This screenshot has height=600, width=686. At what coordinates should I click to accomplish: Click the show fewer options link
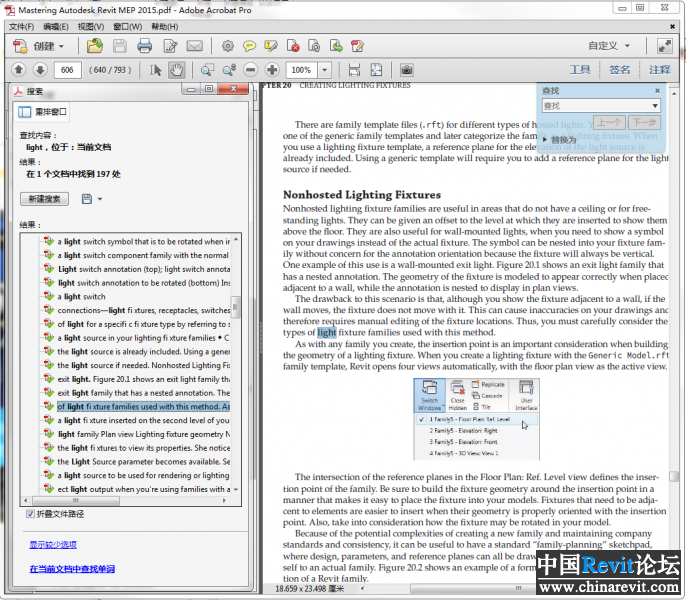pos(53,544)
